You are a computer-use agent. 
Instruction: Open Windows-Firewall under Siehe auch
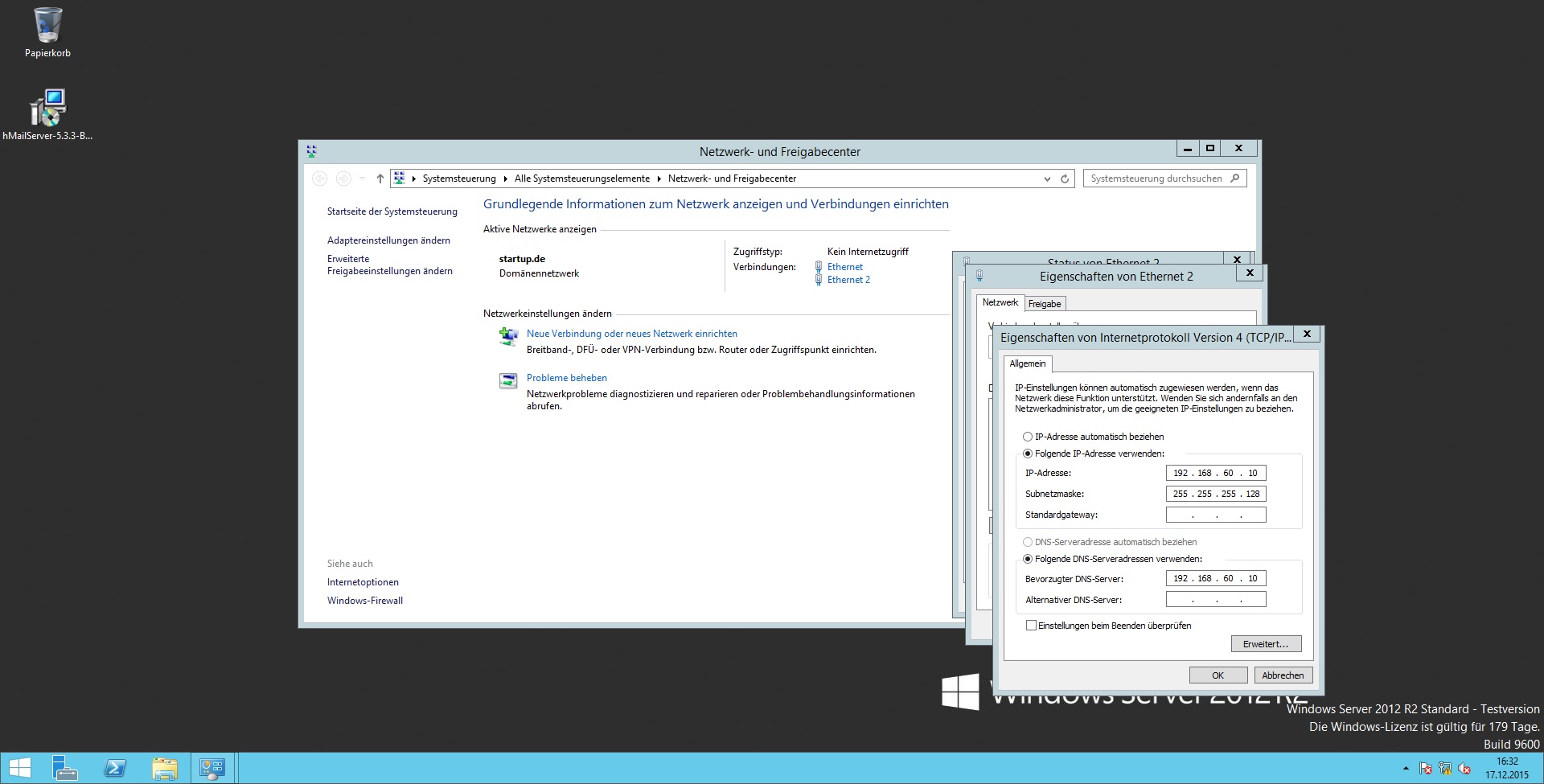tap(364, 601)
